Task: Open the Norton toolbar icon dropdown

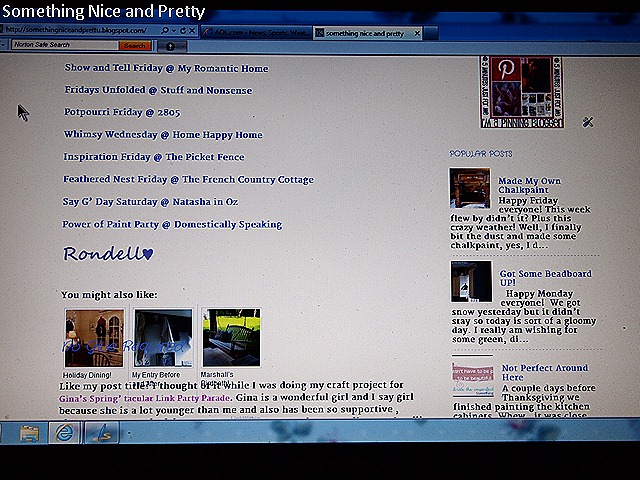Action: pos(173,47)
